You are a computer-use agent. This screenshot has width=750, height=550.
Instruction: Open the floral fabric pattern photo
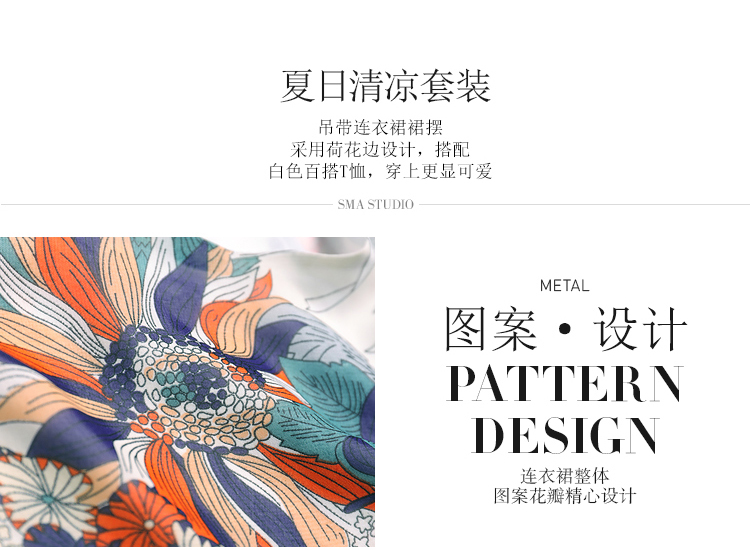point(187,392)
